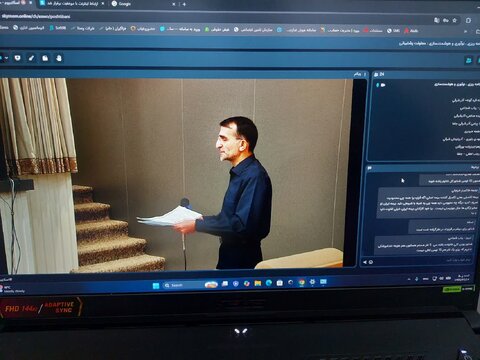Open the SMS bookmark in the bookmarks bar
480x360 pixels.
(393, 31)
